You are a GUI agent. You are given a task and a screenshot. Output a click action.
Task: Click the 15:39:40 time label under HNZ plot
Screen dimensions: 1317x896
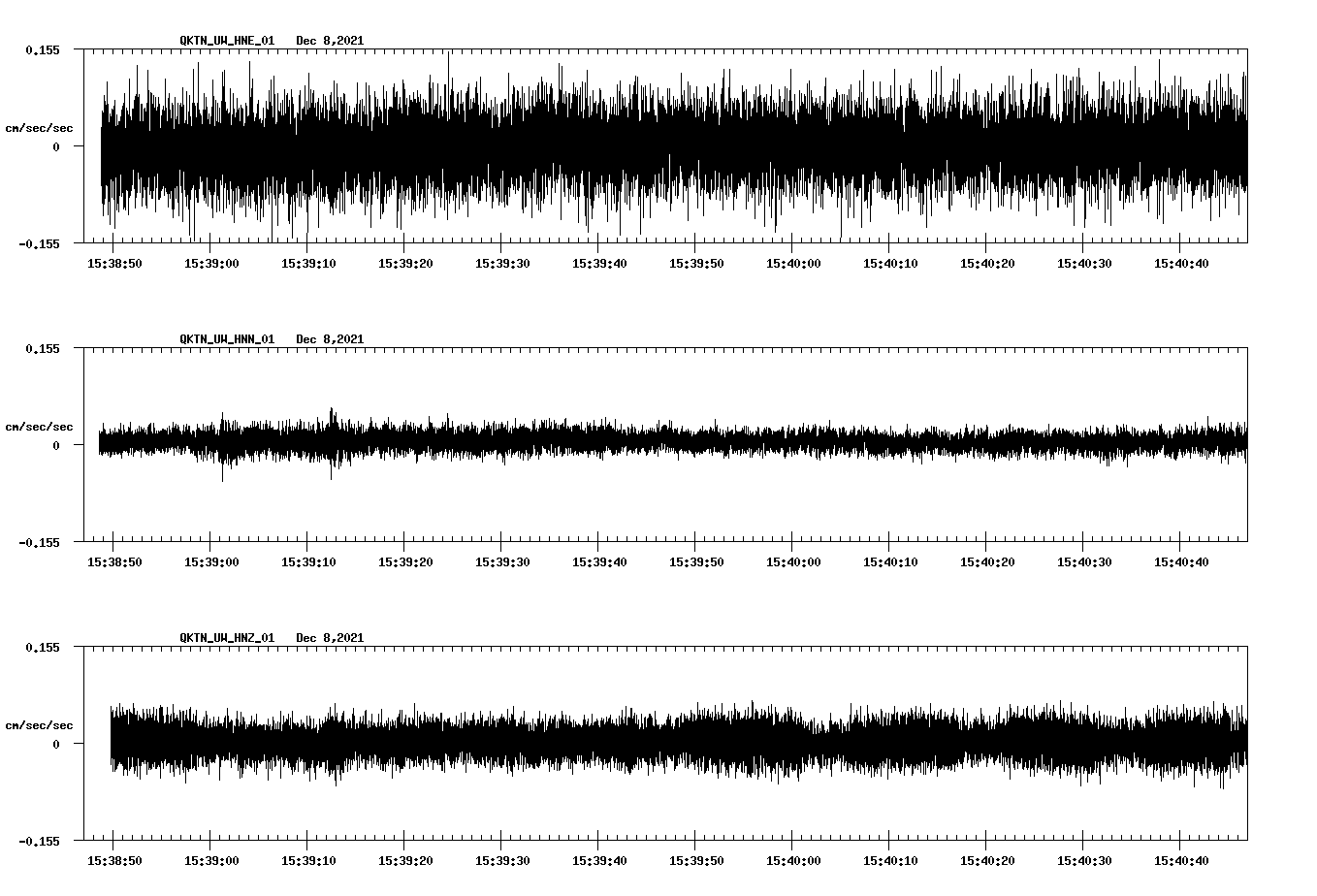point(599,861)
